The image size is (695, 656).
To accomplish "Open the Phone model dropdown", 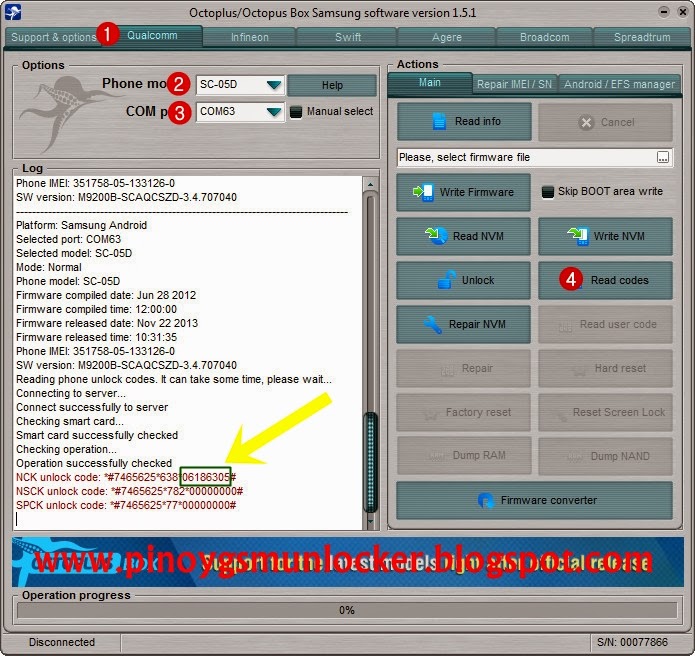I will 274,85.
